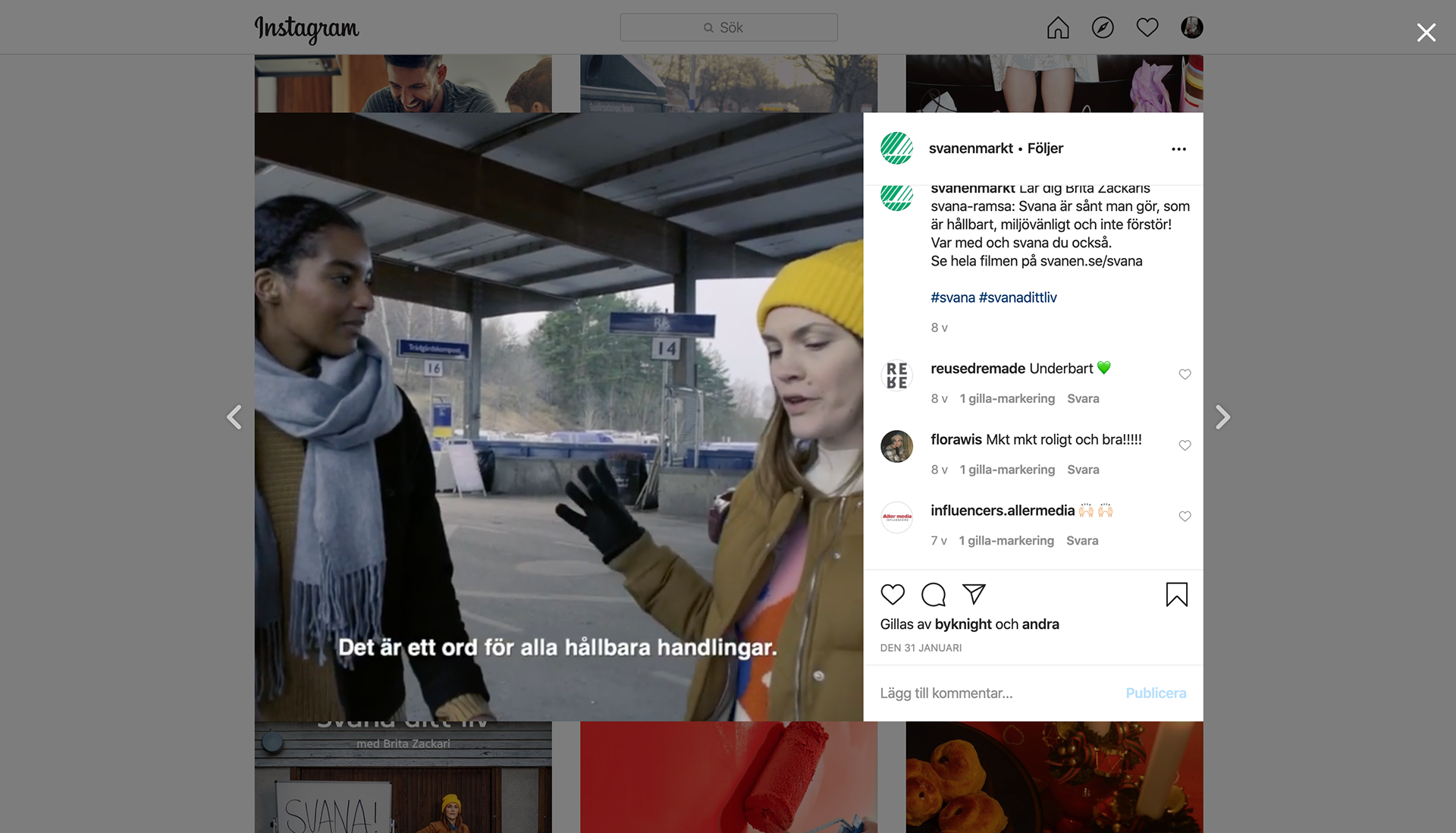Open the red paint roller thumbnail
The width and height of the screenshot is (1456, 833).
click(x=729, y=777)
